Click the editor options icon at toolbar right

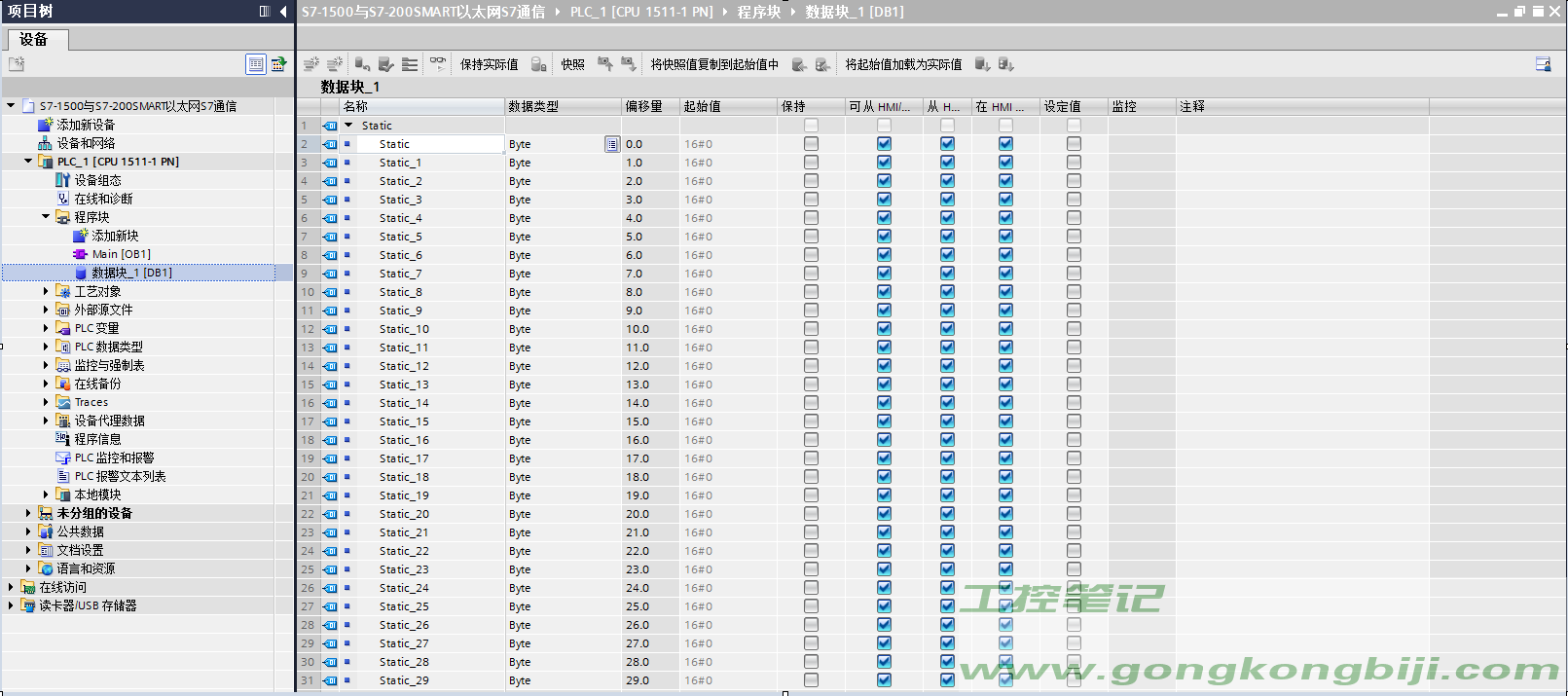point(1543,64)
